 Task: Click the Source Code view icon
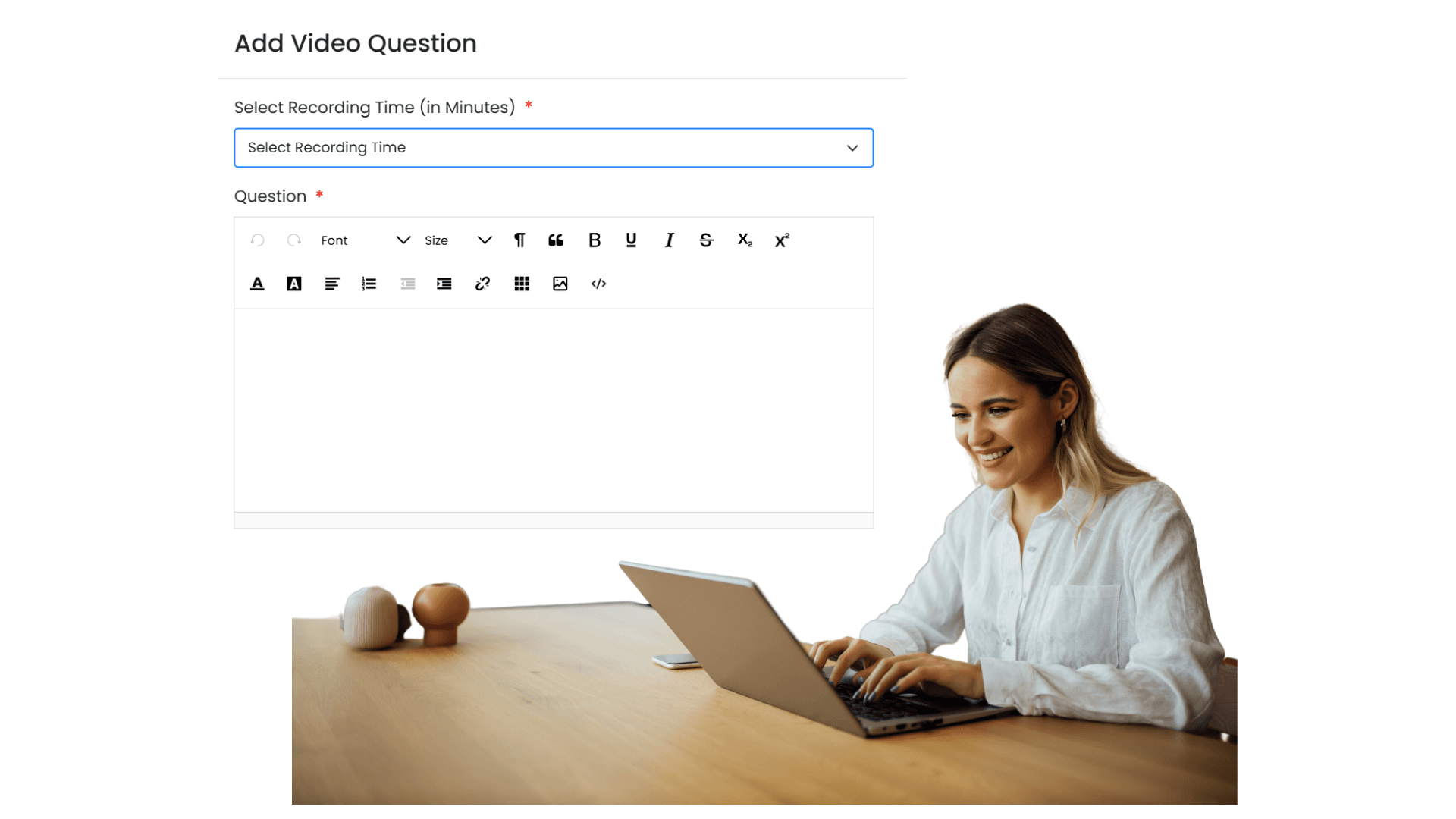tap(599, 283)
